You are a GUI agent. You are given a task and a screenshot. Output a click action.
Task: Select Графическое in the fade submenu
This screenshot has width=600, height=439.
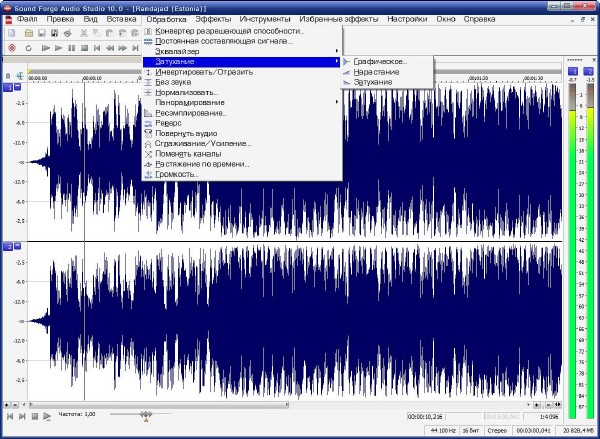click(379, 62)
